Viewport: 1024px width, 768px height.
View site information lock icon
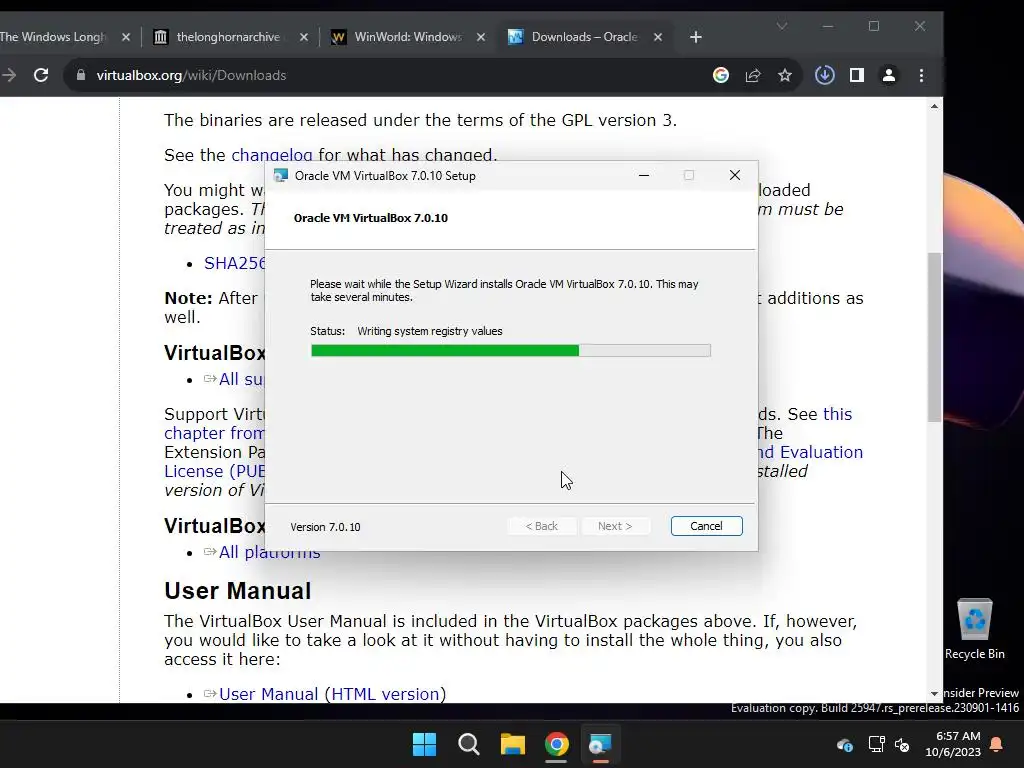(x=81, y=75)
